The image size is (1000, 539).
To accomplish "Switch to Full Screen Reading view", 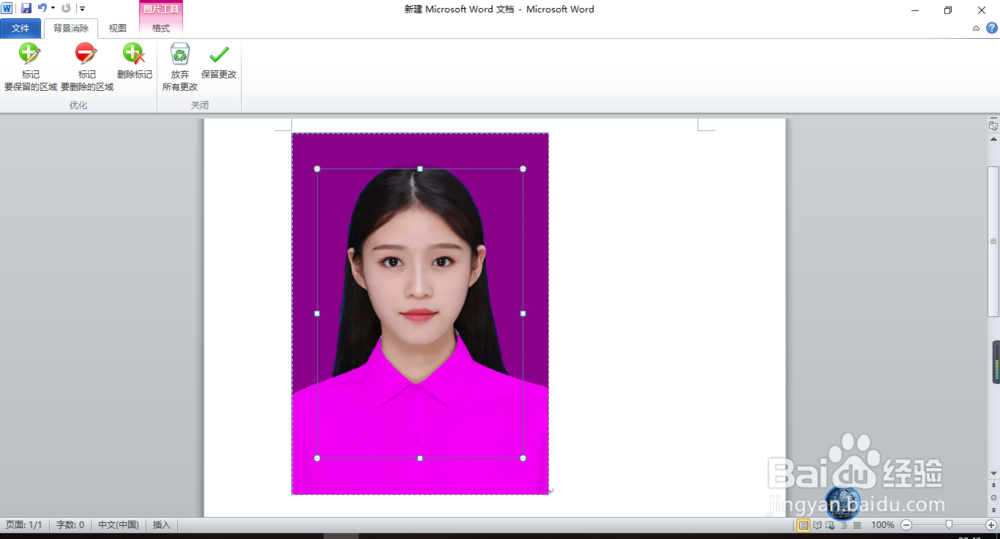I will pos(817,525).
